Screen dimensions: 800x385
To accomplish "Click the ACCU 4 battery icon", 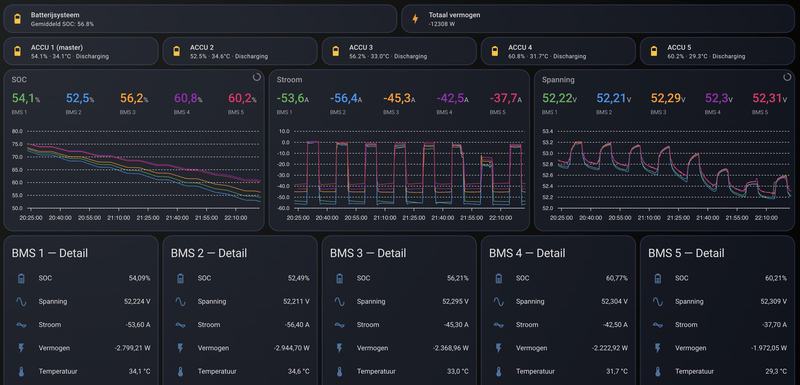I will pyautogui.click(x=495, y=52).
